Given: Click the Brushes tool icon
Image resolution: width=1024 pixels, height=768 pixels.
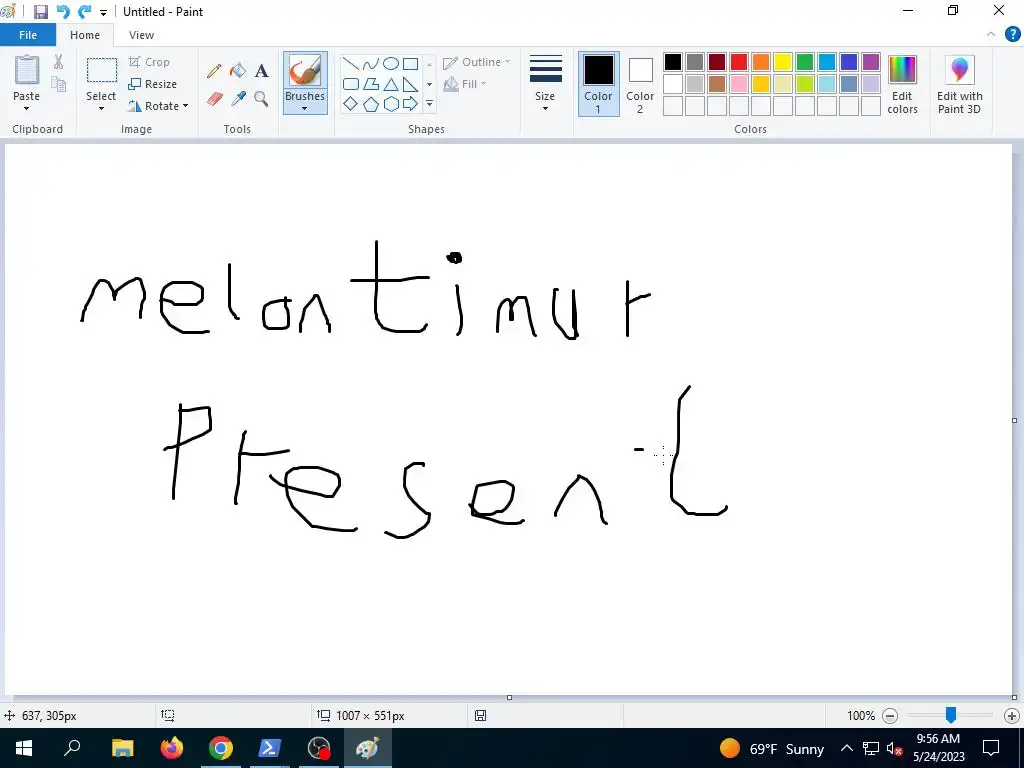Looking at the screenshot, I should tap(305, 71).
